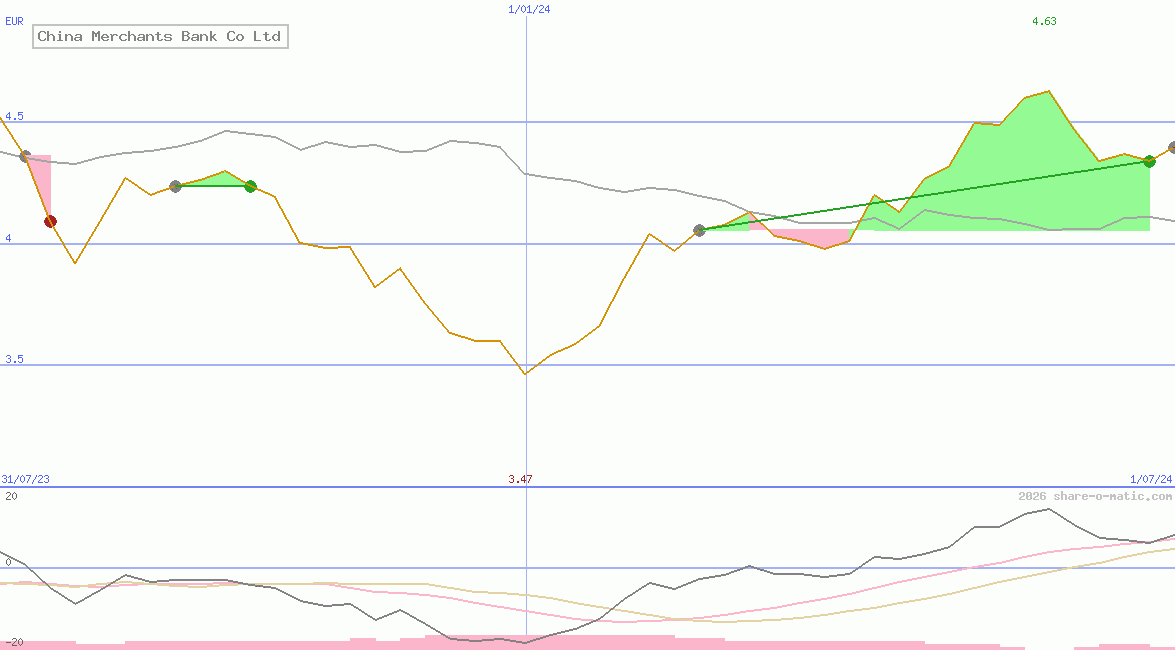1175x650 pixels.
Task: Click the -20 oscillator axis label
Action: click(14, 643)
